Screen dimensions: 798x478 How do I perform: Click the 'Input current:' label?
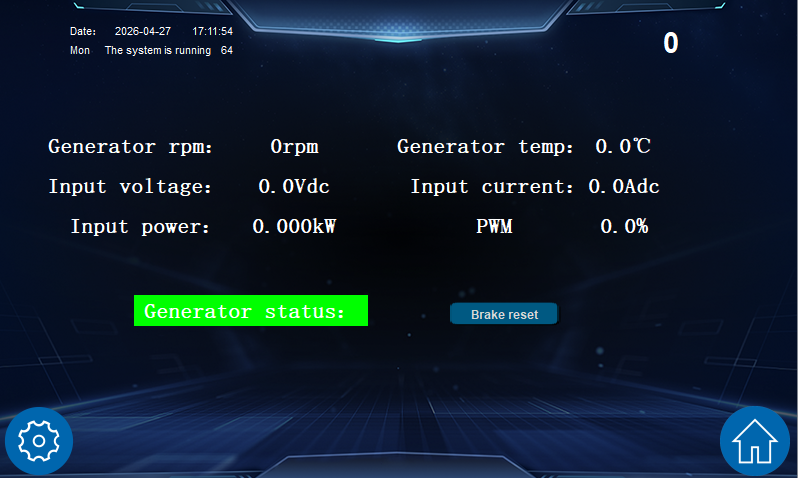point(492,186)
